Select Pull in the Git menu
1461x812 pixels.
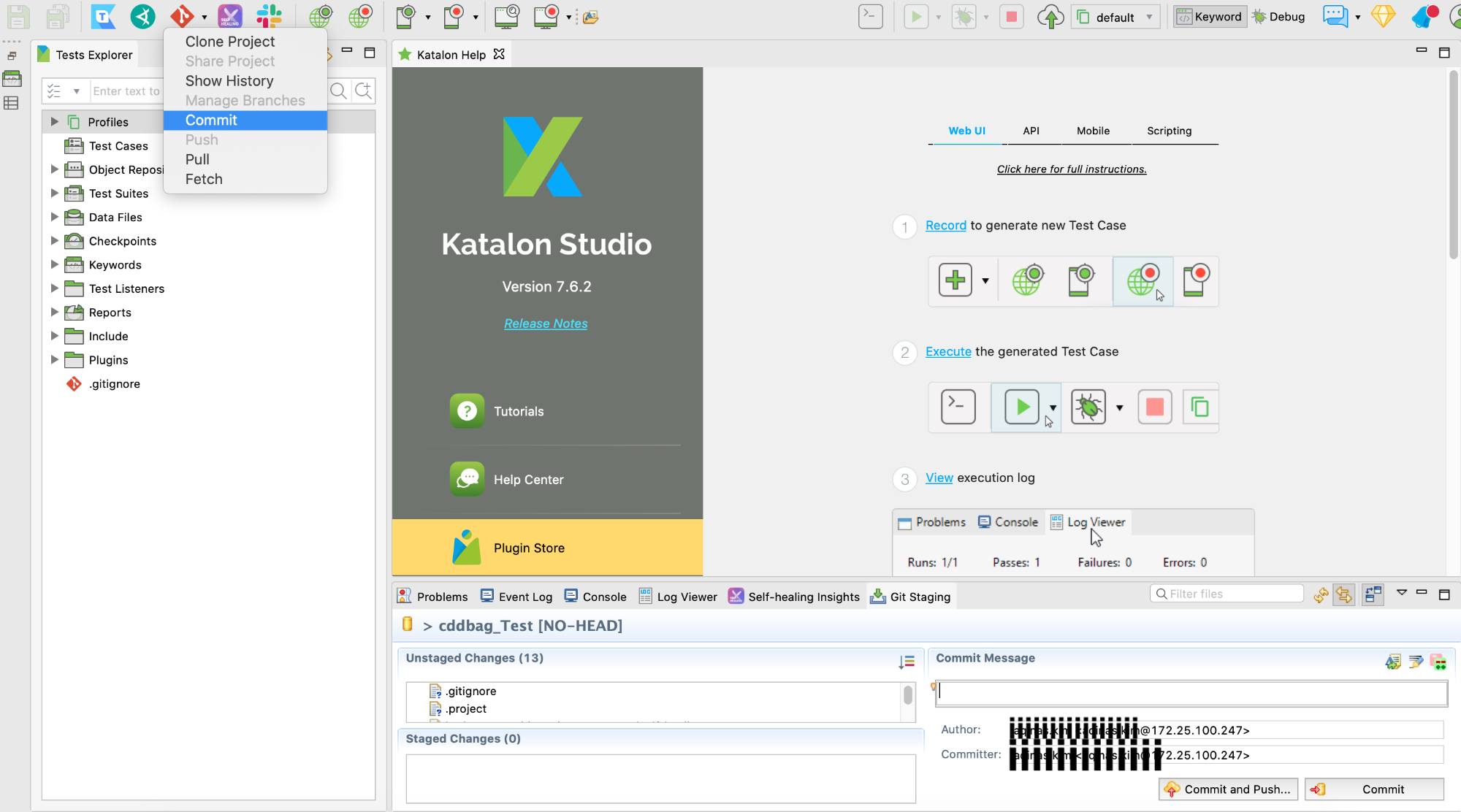click(x=245, y=159)
